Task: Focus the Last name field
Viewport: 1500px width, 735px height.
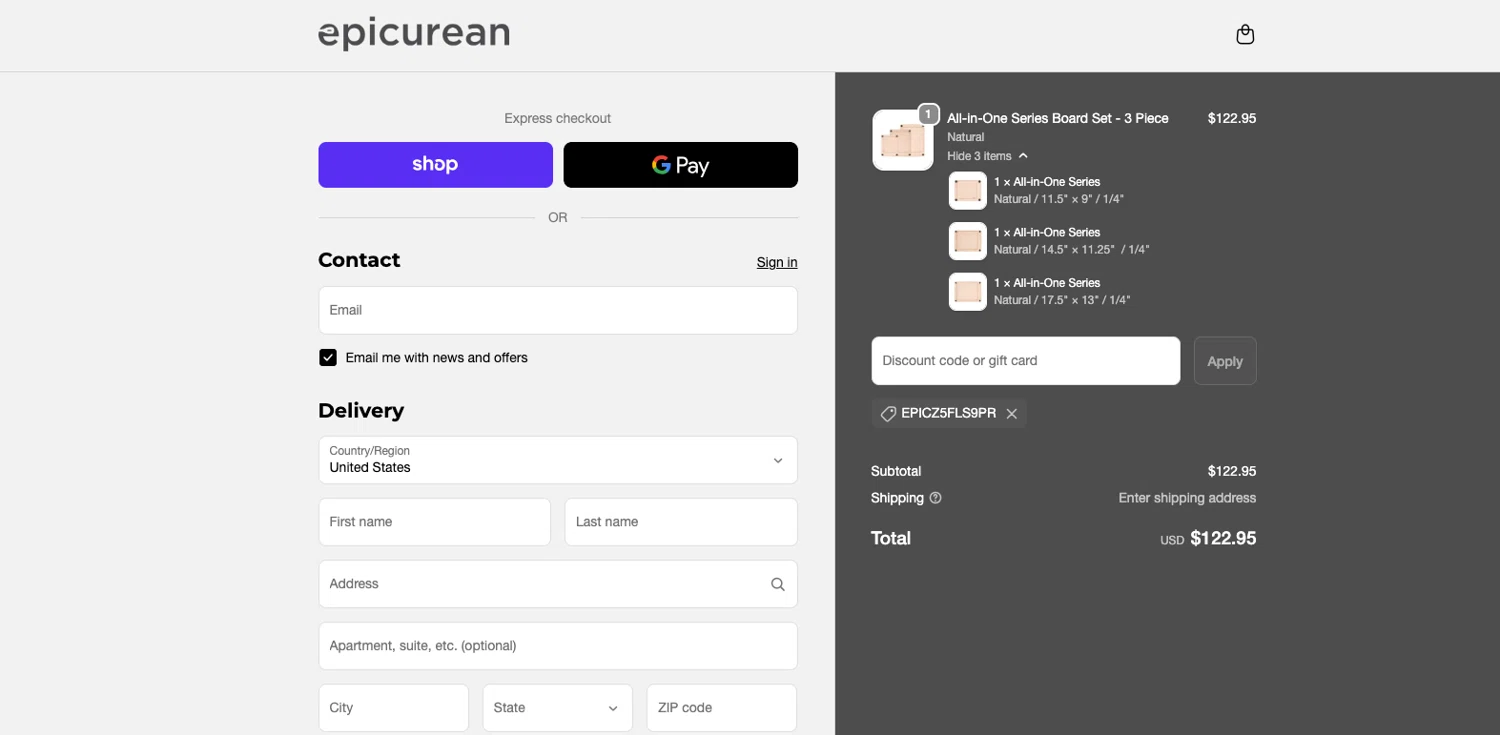Action: [x=681, y=522]
